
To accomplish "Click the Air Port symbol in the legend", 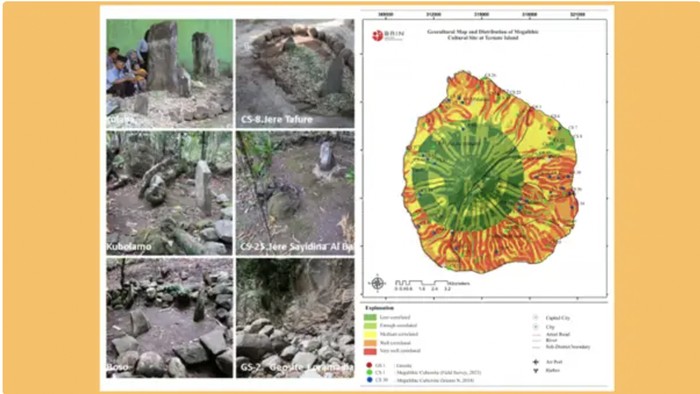I will [x=535, y=362].
